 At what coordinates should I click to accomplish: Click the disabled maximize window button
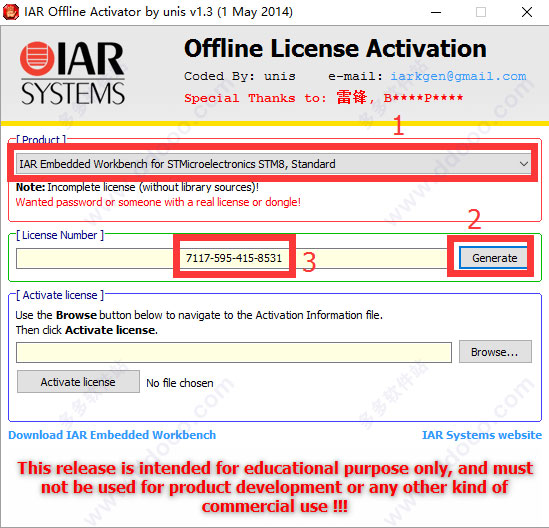[x=481, y=12]
